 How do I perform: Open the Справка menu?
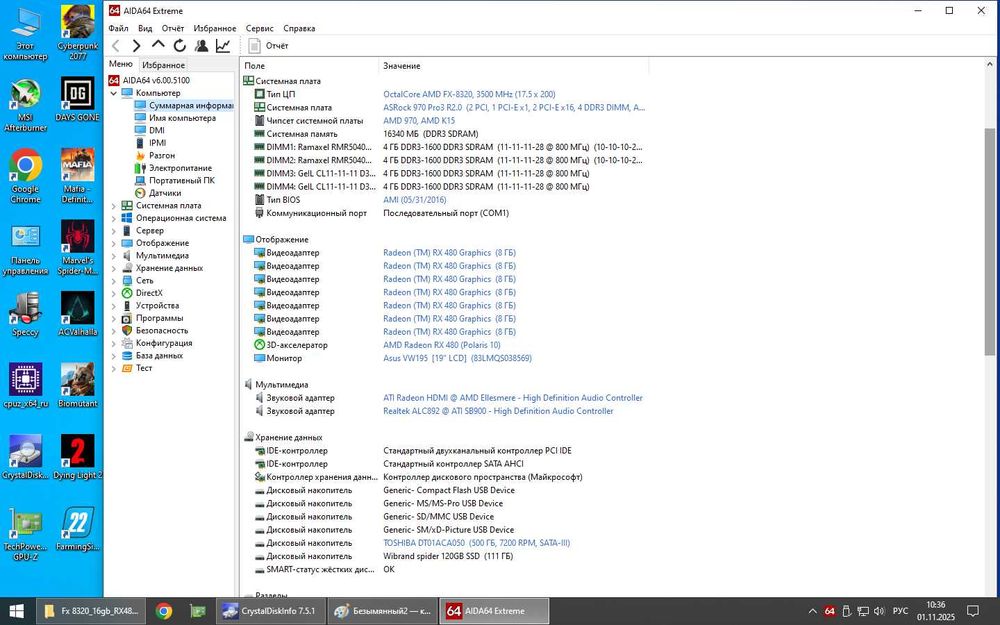(299, 28)
